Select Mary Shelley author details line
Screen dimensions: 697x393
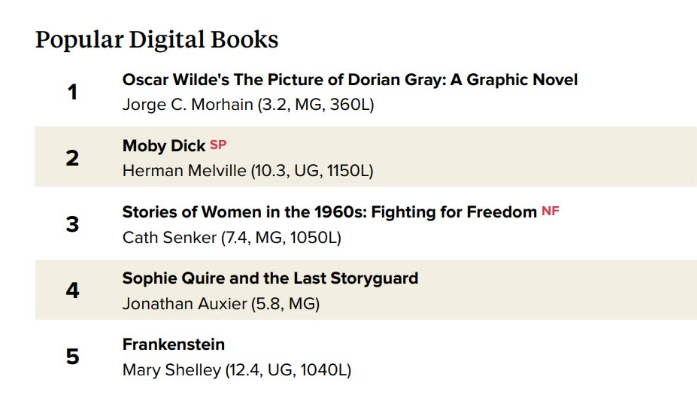[x=236, y=370]
